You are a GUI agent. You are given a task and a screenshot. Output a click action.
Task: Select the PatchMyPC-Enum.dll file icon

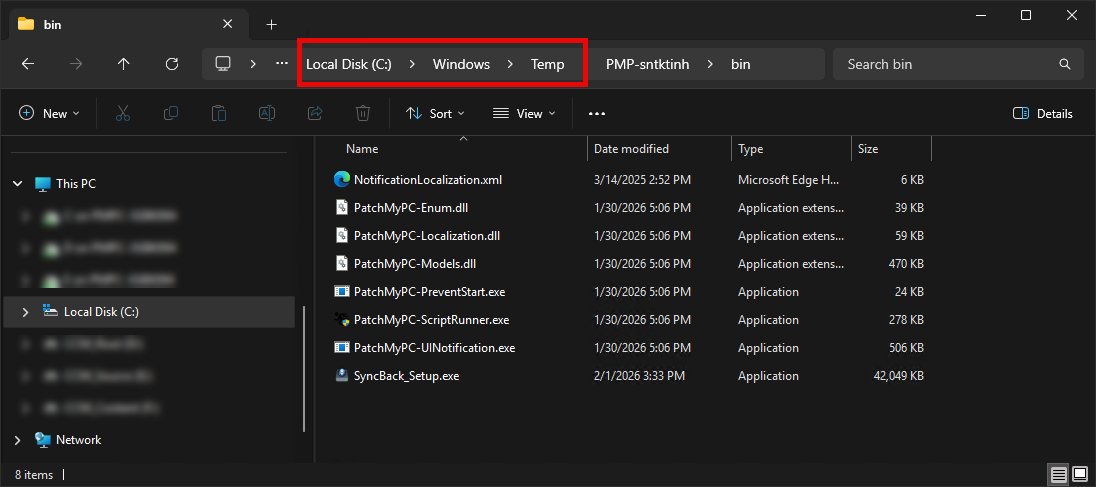(x=342, y=208)
